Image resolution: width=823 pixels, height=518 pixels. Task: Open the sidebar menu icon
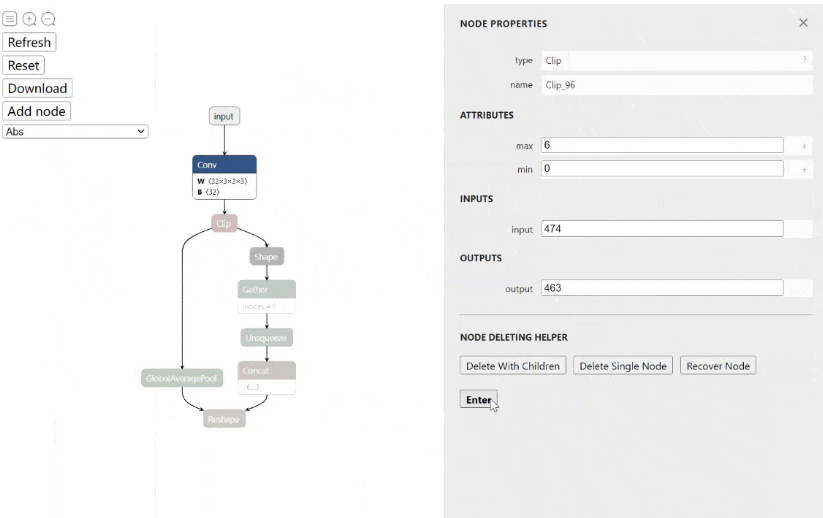[x=9, y=19]
